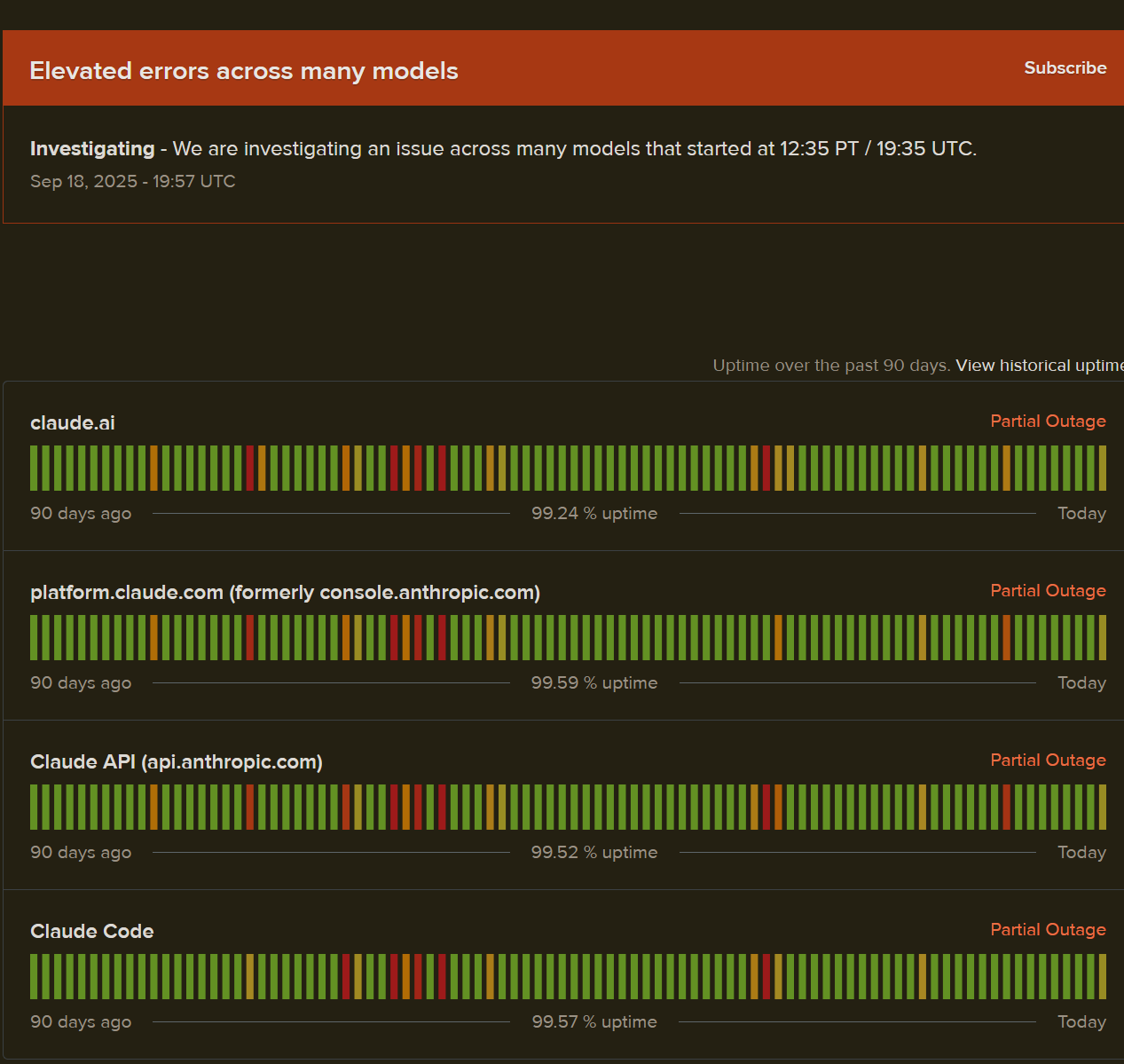Open the View historical uptime link
This screenshot has height=1064, width=1124.
click(x=1039, y=366)
